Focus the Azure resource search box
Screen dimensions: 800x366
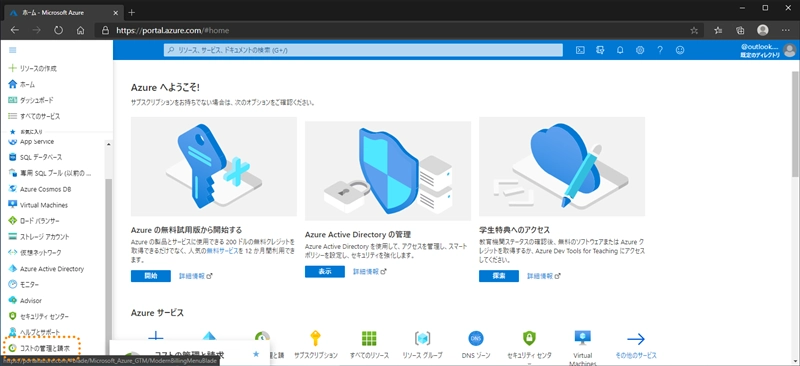click(363, 50)
